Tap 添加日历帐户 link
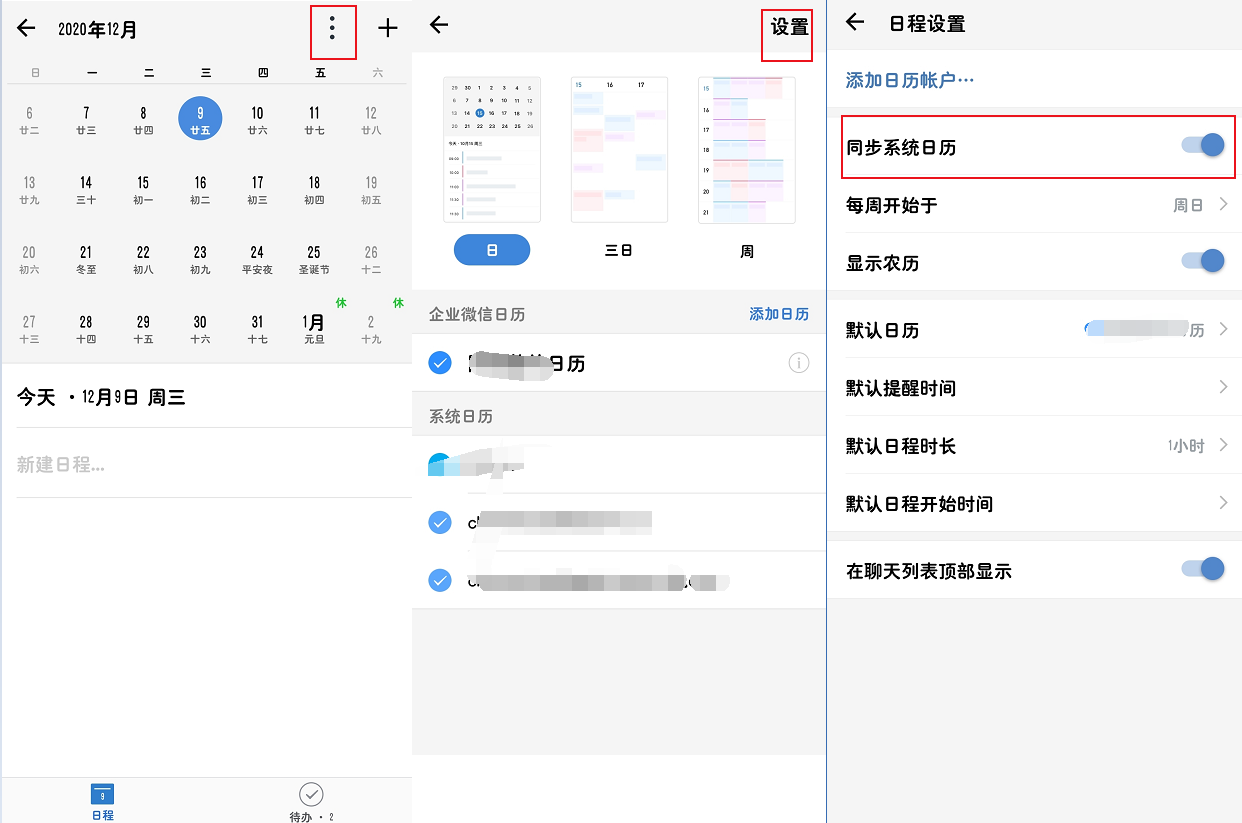 (x=910, y=80)
